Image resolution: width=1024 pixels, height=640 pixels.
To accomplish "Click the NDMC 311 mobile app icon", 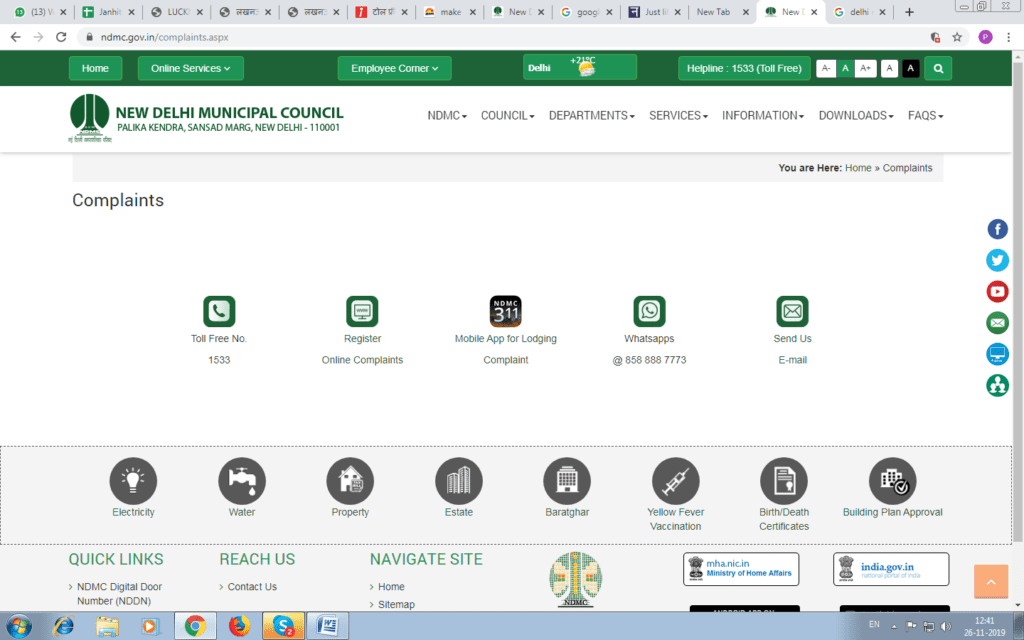I will 505,311.
